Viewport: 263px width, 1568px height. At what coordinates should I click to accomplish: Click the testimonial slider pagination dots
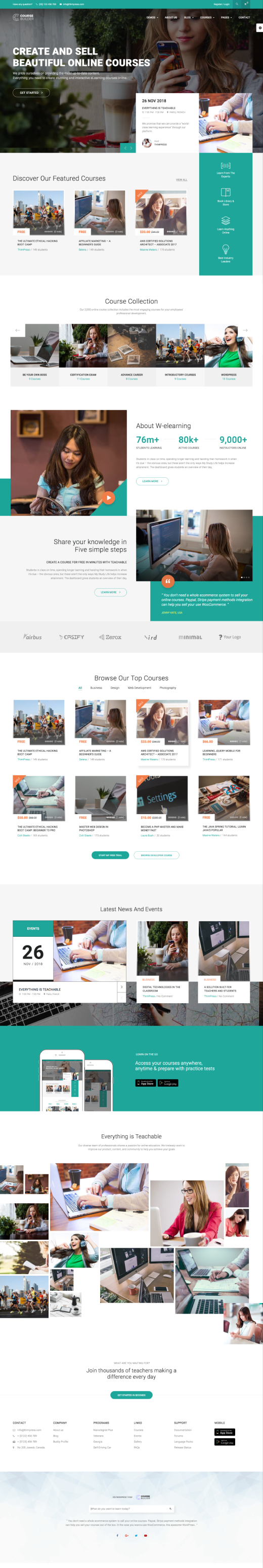245,577
